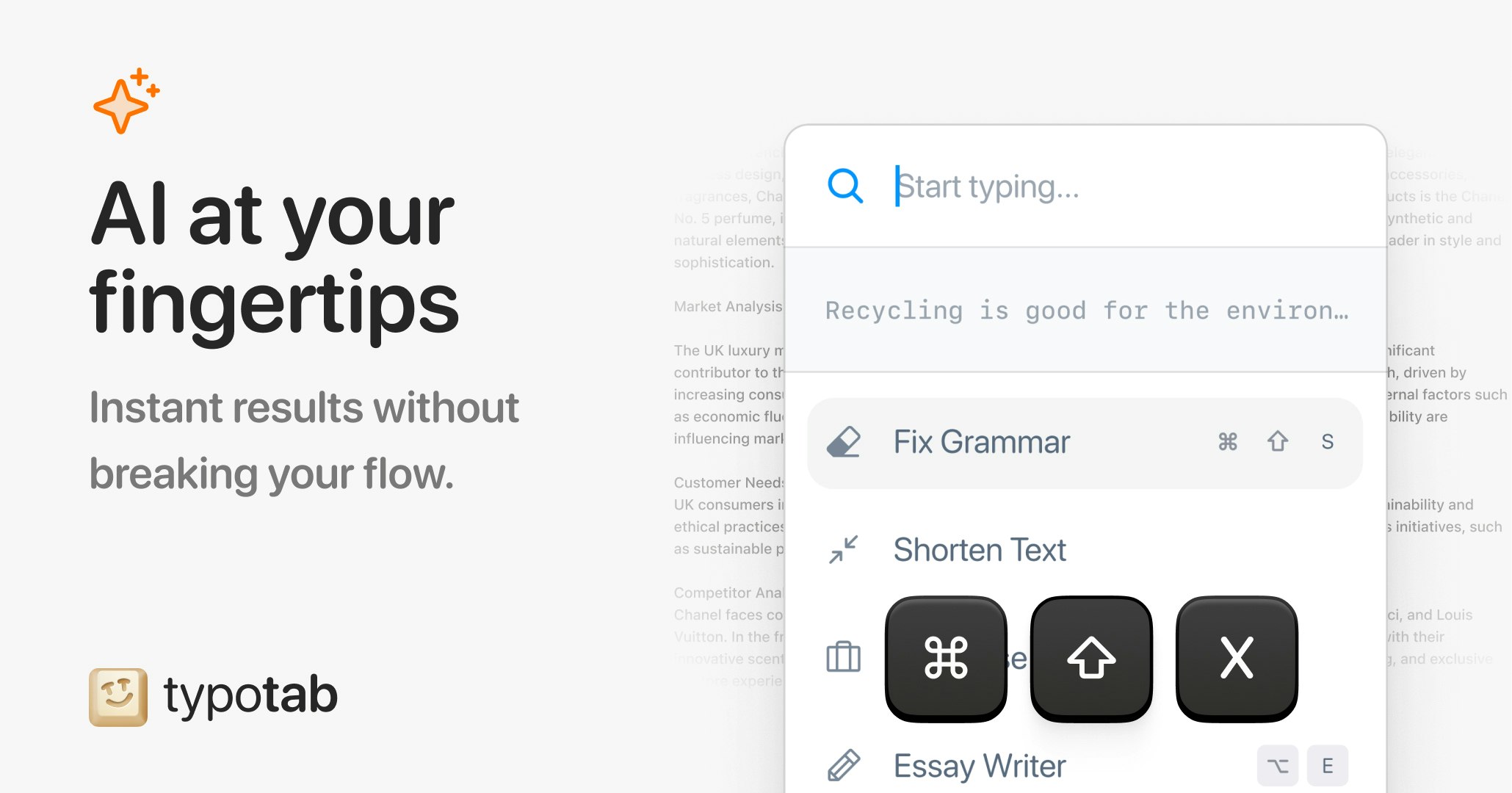Expand the Fix Grammar options row
The height and width of the screenshot is (793, 1512).
click(x=1086, y=440)
